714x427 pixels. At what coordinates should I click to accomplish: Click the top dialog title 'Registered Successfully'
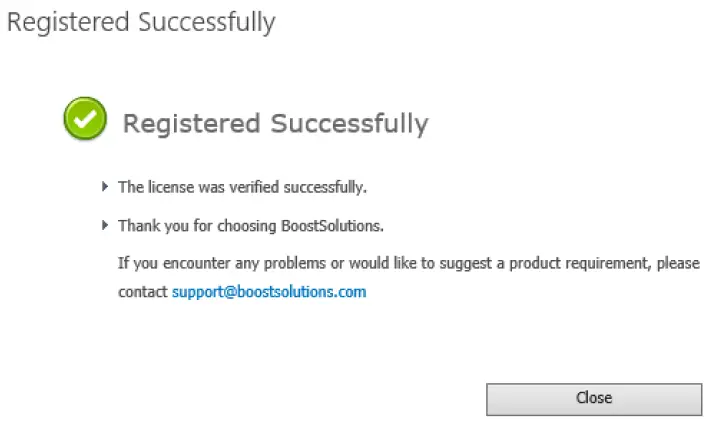point(140,22)
